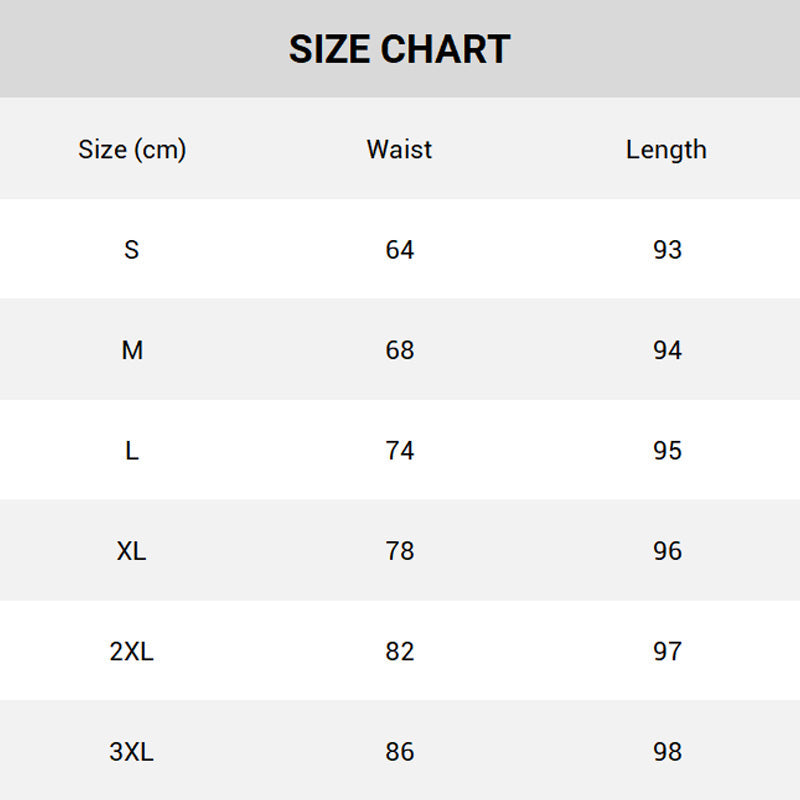Select the Size (cm) column header
The width and height of the screenshot is (800, 800).
point(132,150)
